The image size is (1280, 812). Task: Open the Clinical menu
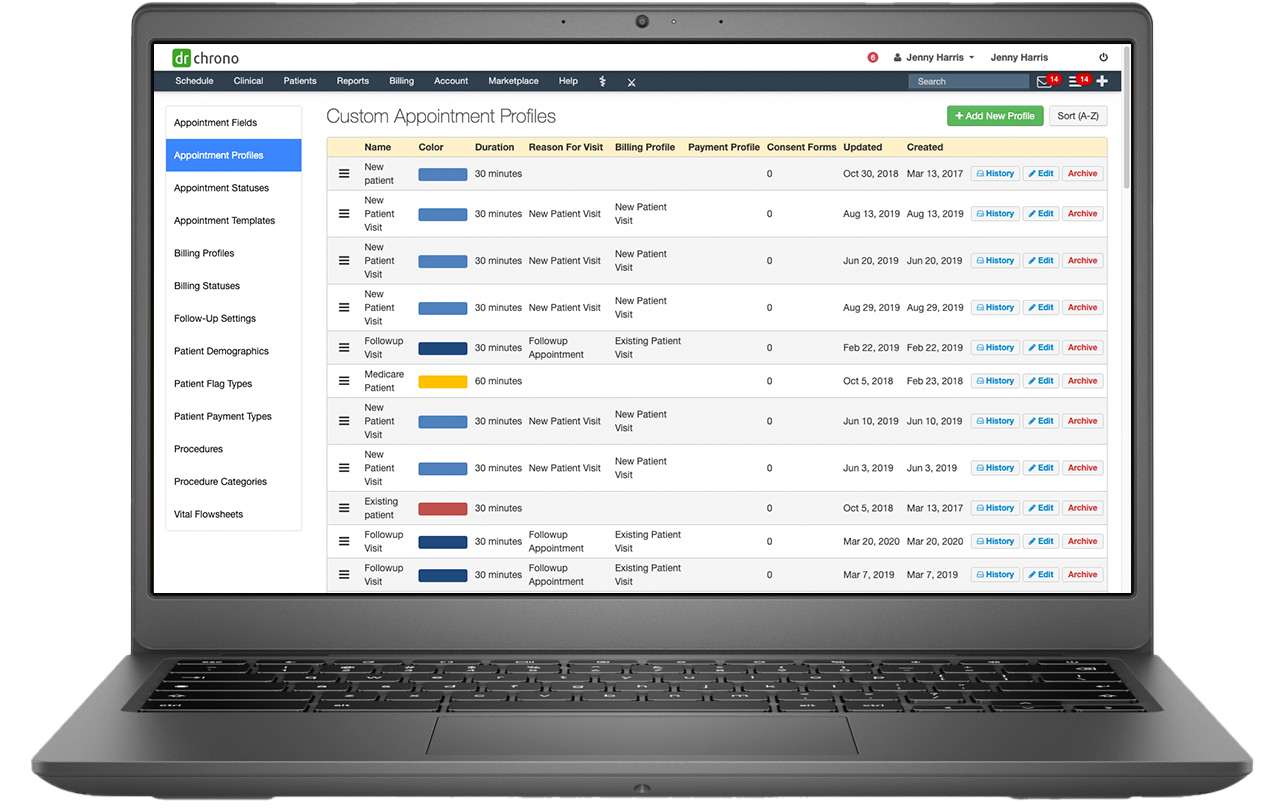[248, 81]
